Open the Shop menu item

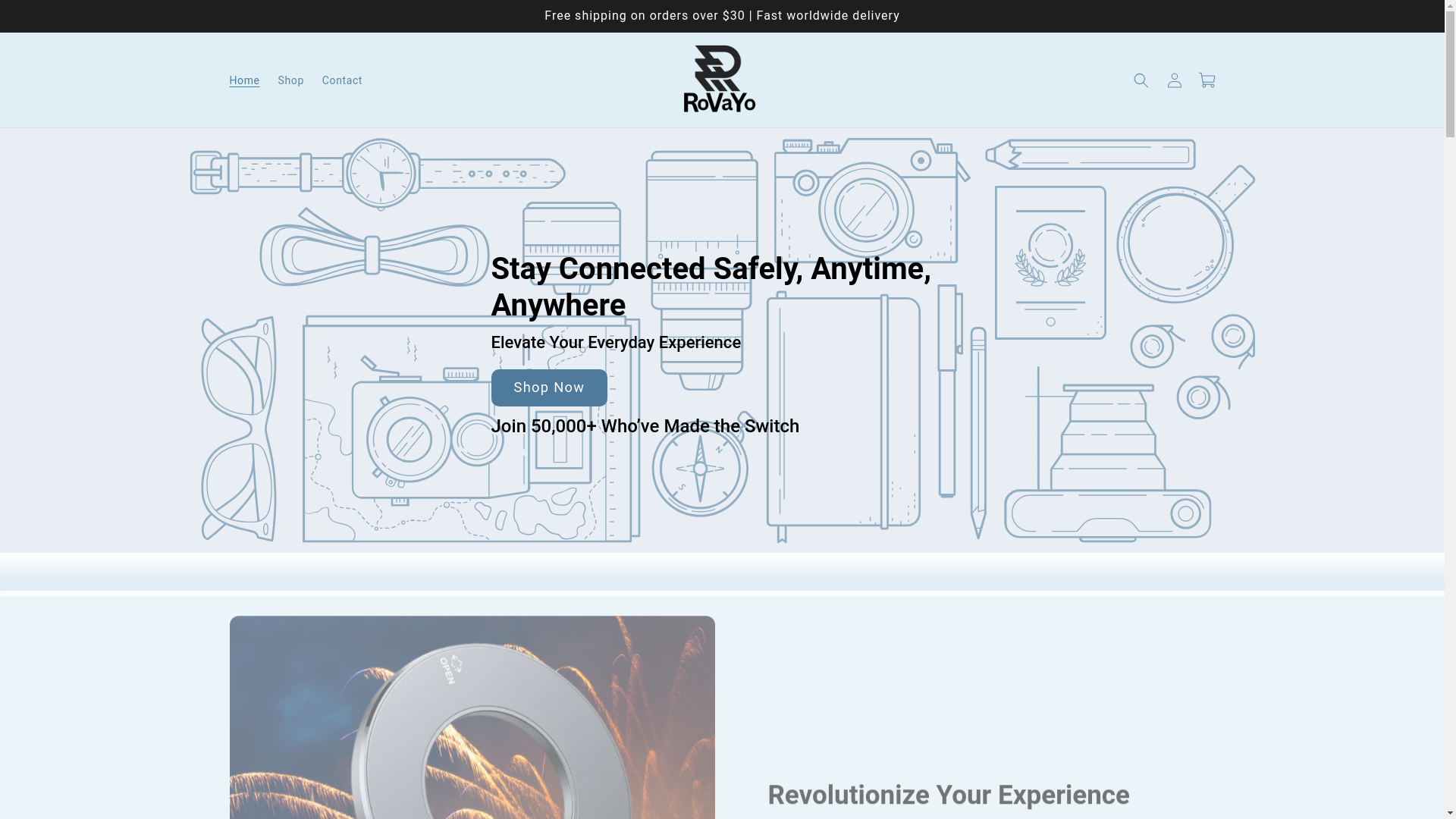tap(290, 80)
